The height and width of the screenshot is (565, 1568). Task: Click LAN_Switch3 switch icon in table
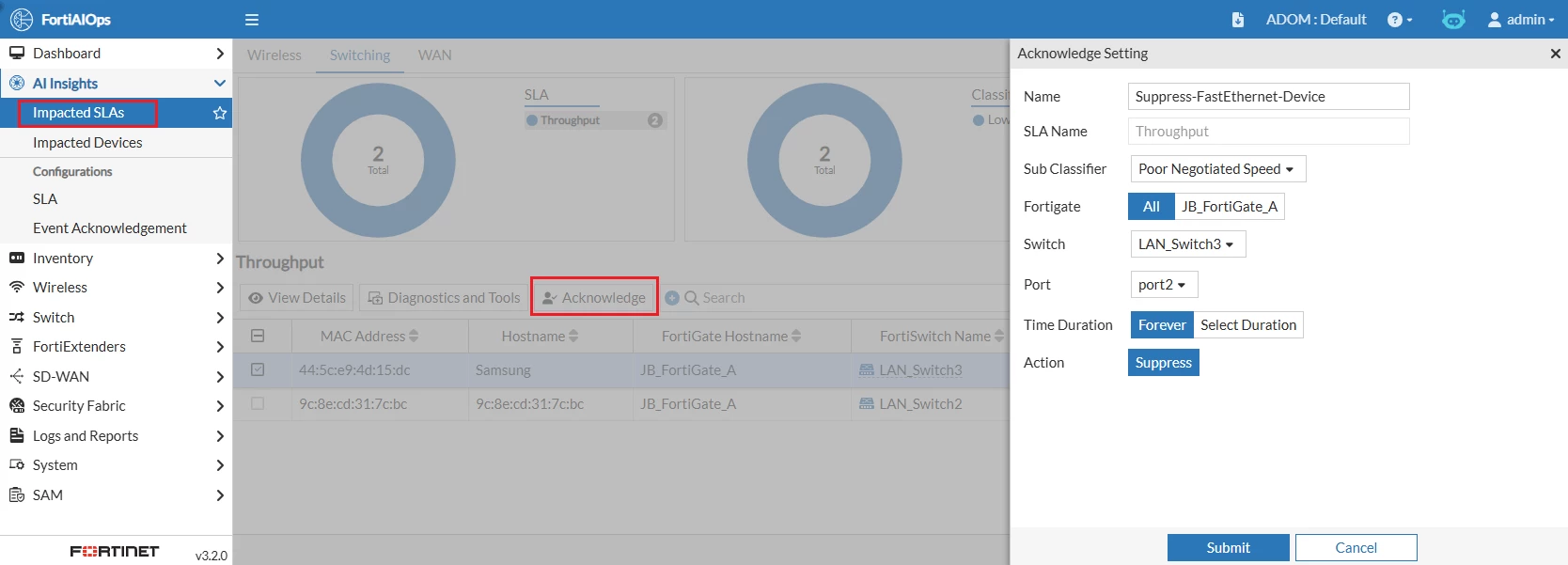[867, 370]
